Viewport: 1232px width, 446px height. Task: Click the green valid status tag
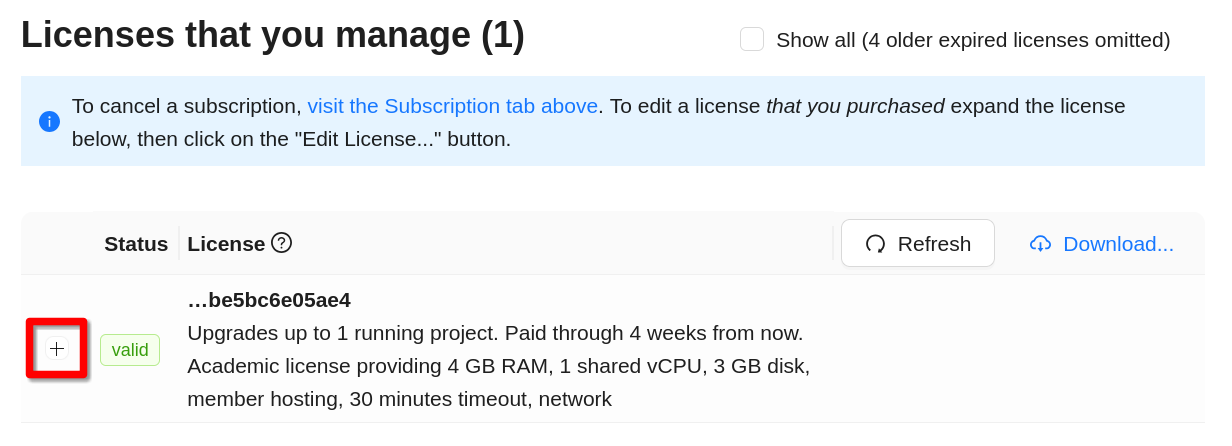[x=130, y=350]
